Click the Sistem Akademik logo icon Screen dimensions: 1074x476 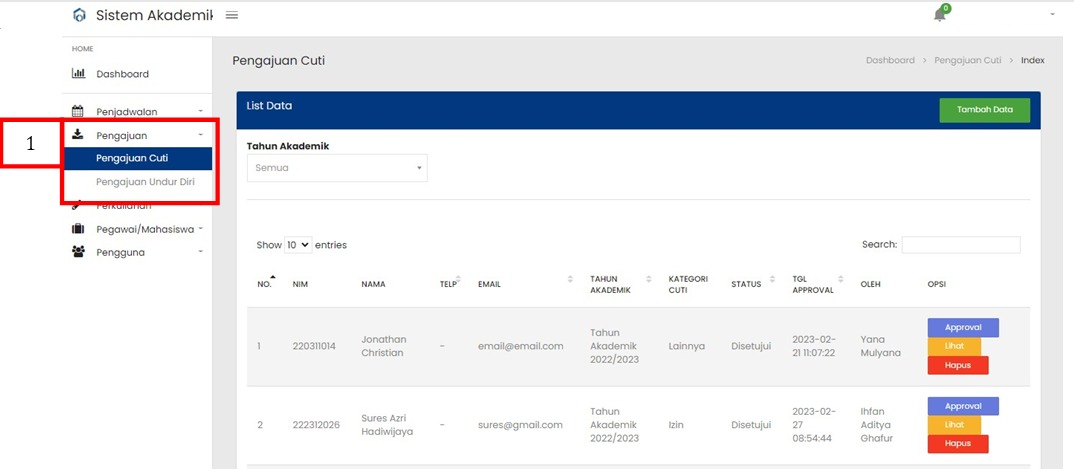(80, 15)
